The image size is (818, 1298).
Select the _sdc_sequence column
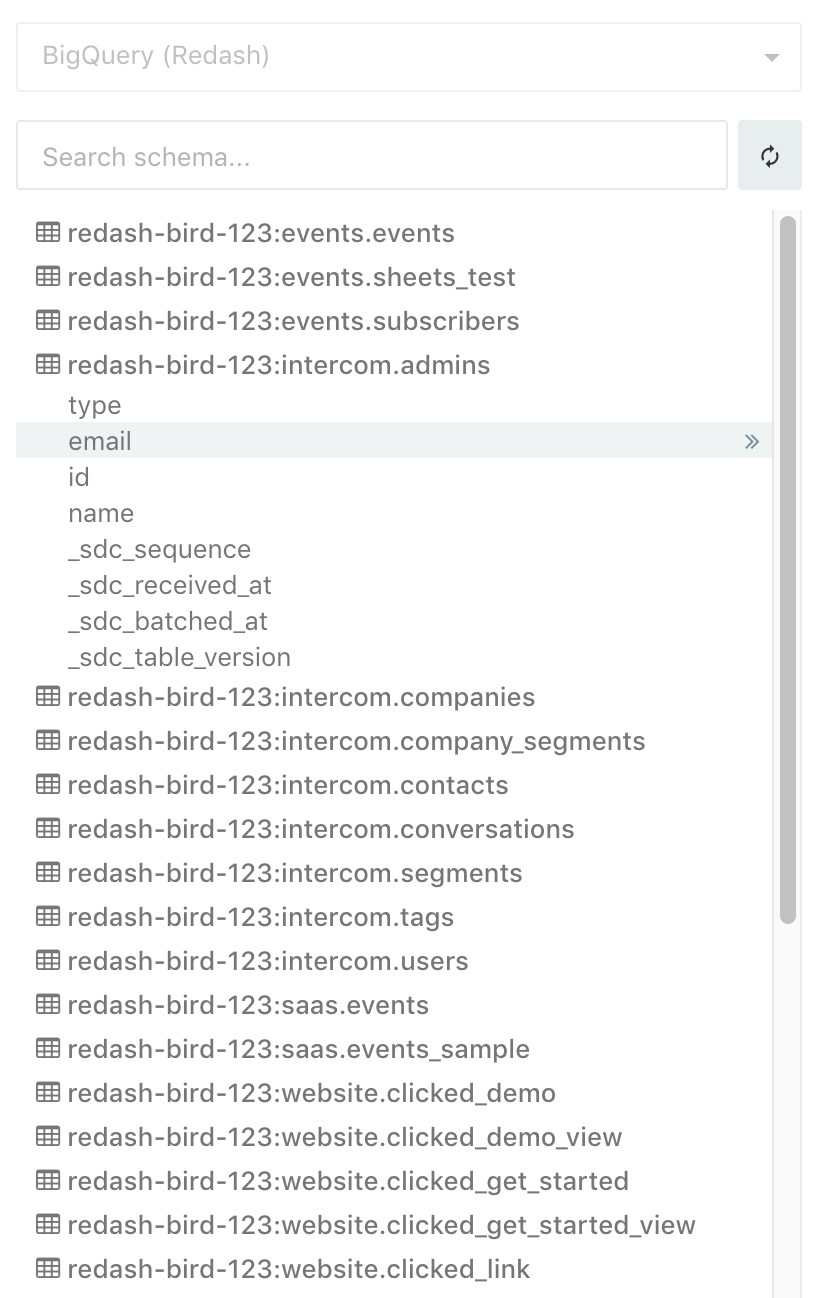pyautogui.click(x=159, y=549)
